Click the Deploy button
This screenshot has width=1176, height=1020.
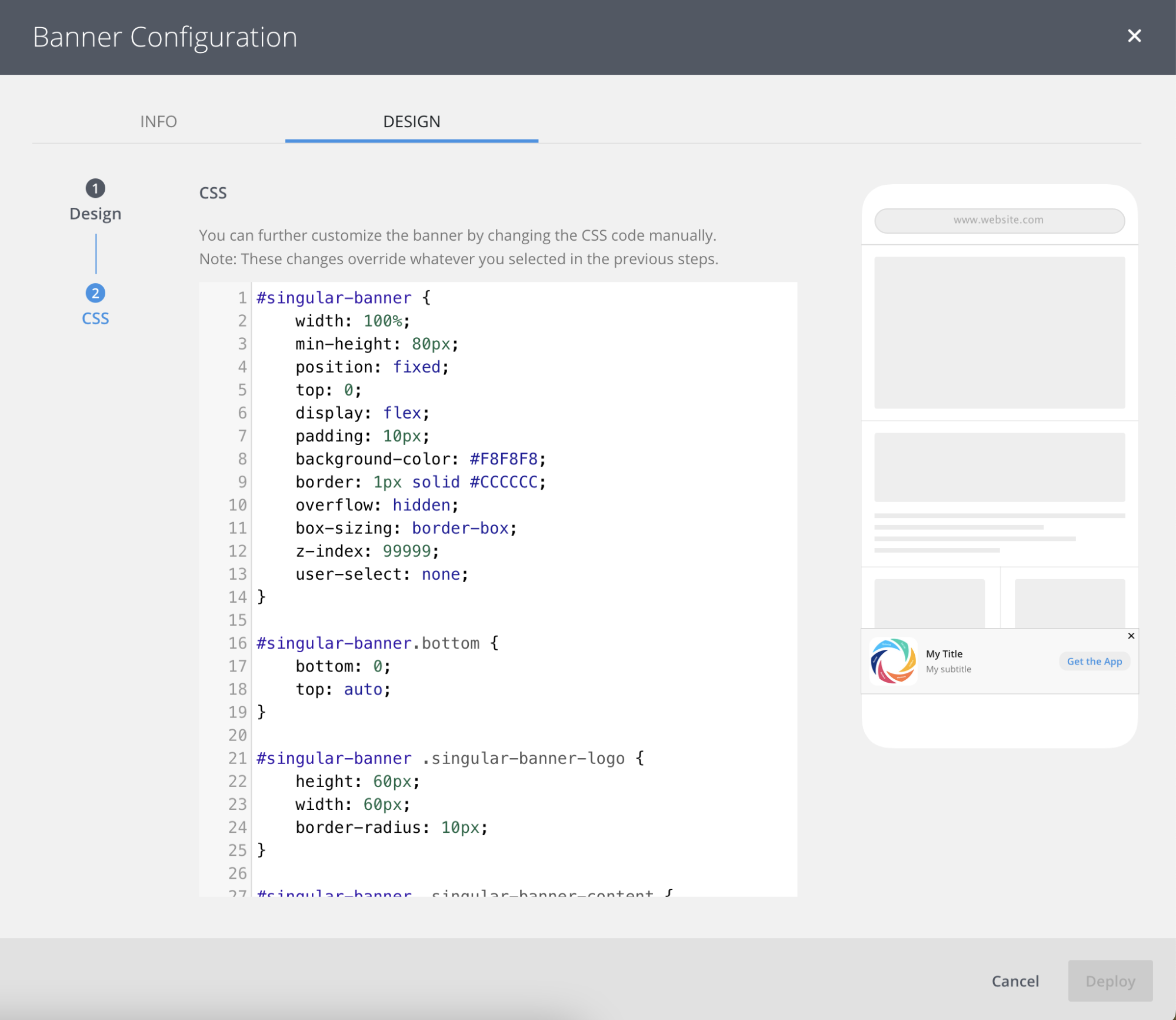click(1110, 981)
